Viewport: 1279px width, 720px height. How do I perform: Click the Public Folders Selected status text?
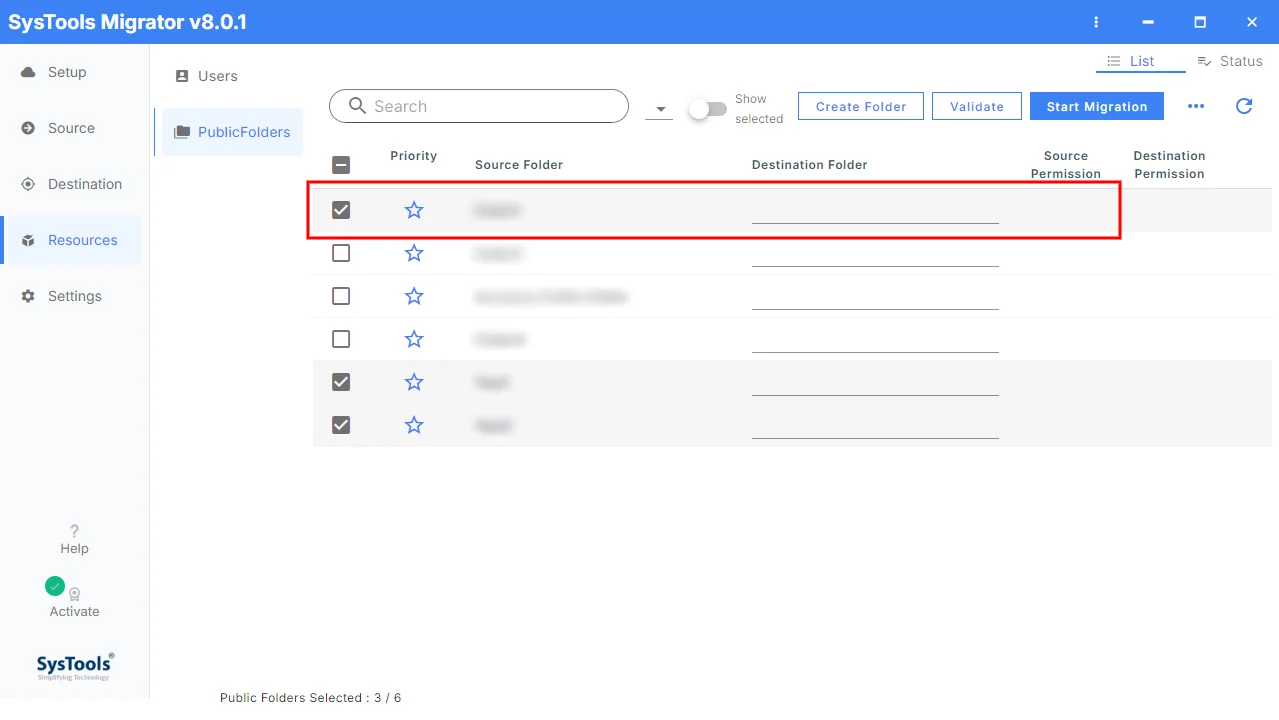(x=310, y=698)
